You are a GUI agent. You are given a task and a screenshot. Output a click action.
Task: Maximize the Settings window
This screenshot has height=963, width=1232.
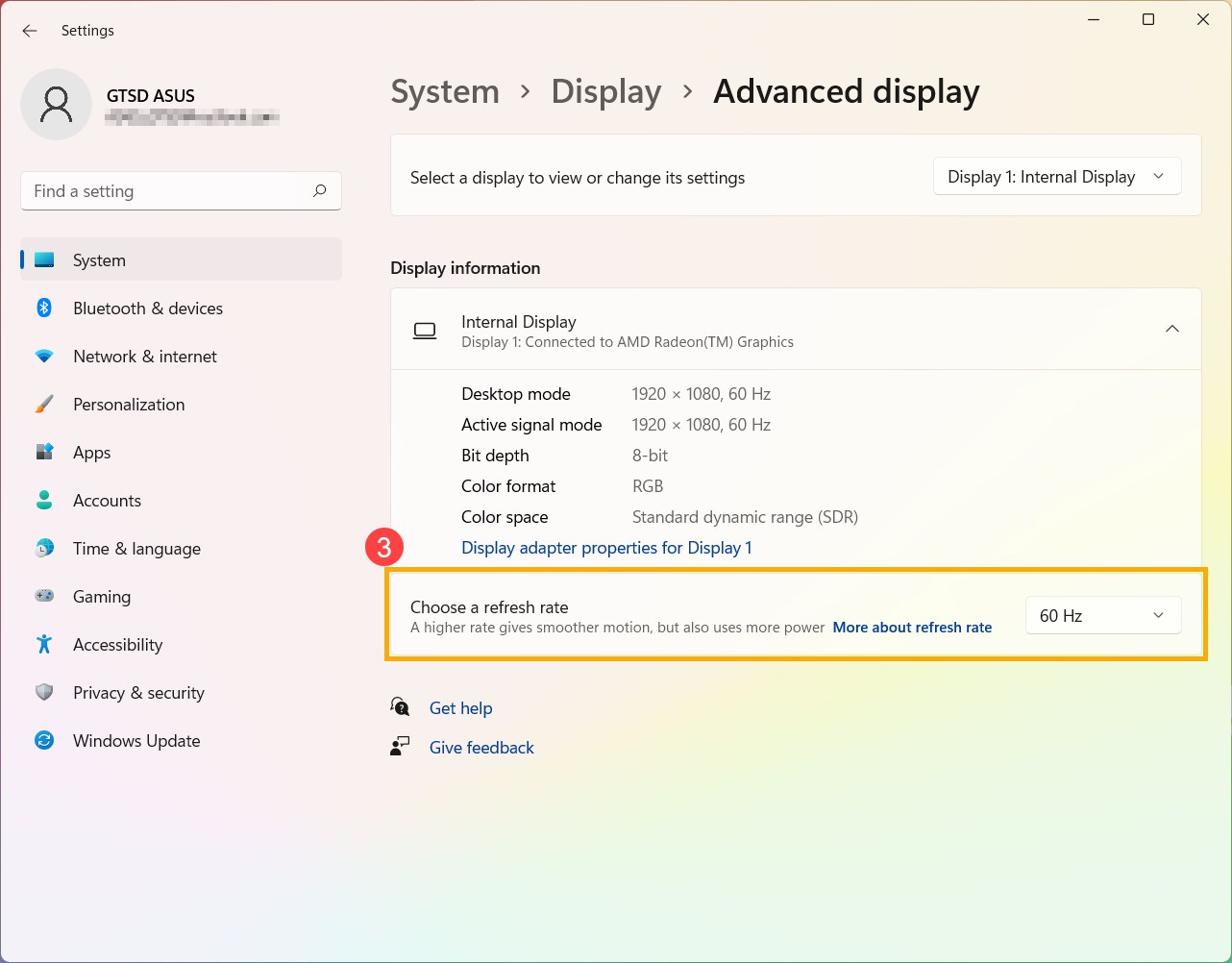tap(1147, 19)
